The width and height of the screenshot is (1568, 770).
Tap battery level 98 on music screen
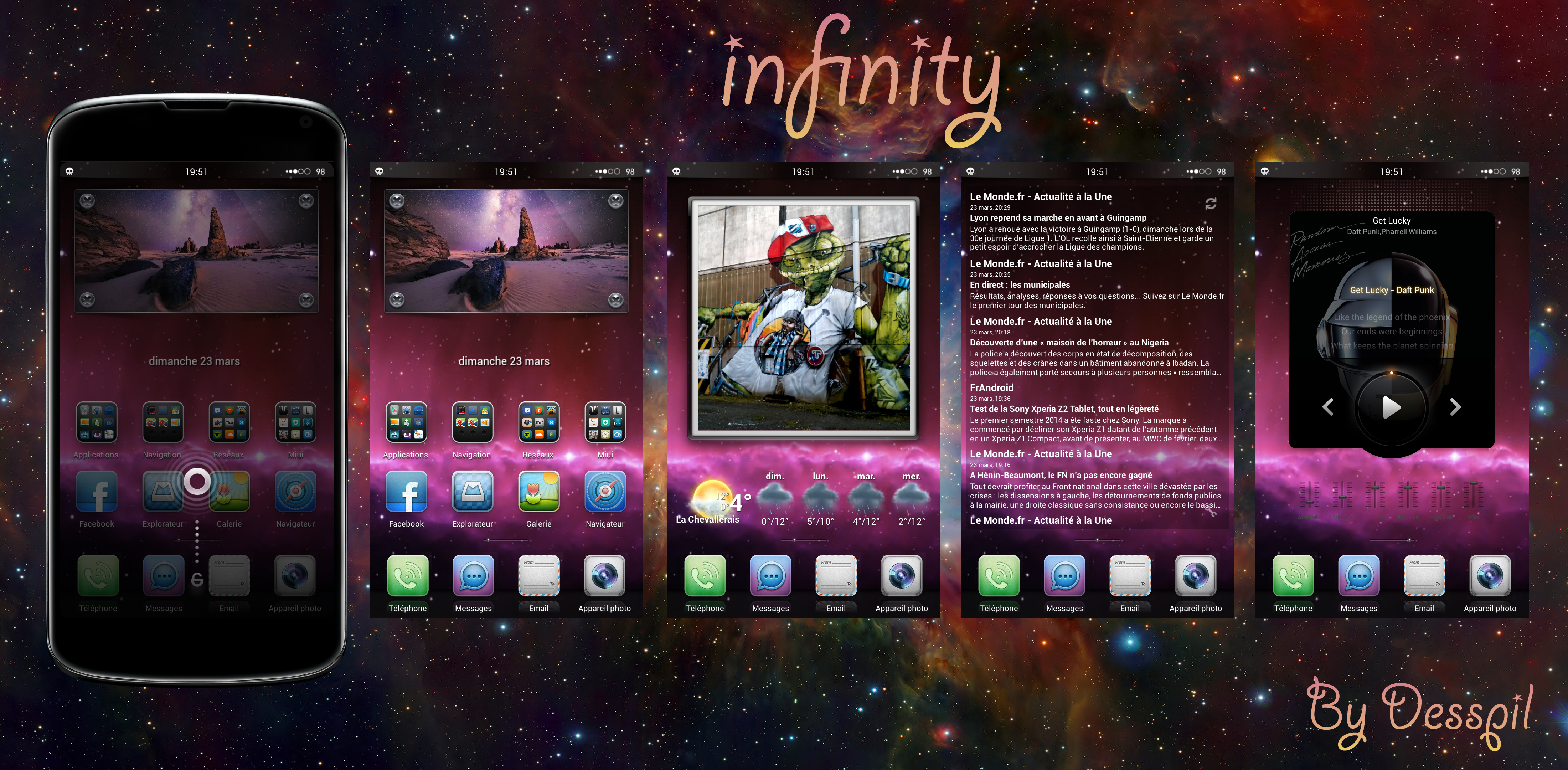(1515, 172)
